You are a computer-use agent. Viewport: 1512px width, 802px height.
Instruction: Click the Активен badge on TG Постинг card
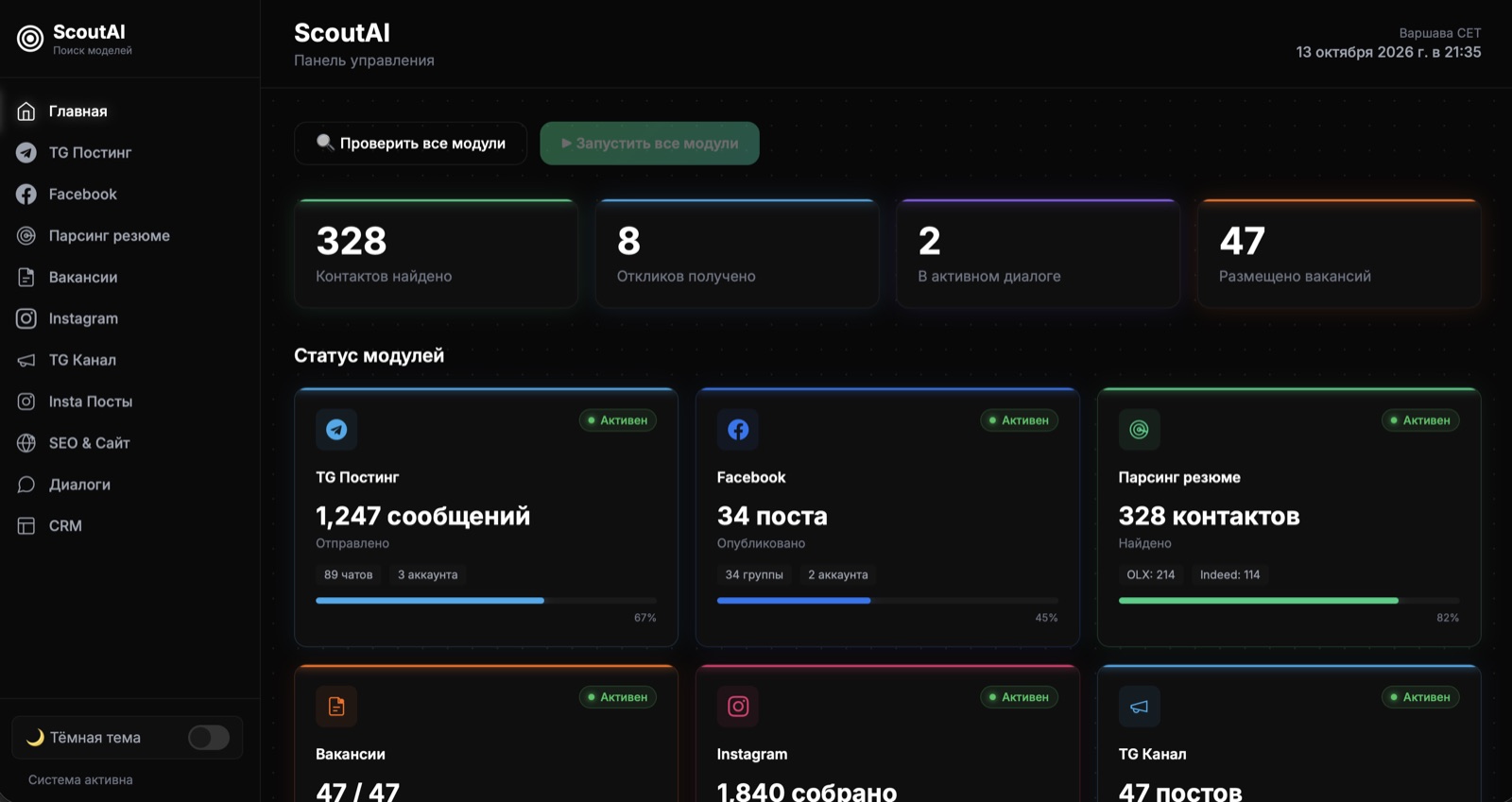(618, 420)
